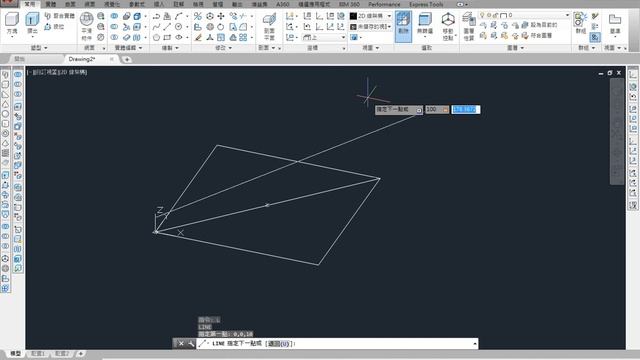Click the highlighted angle input field
Image resolution: width=640 pixels, height=360 pixels.
point(466,109)
